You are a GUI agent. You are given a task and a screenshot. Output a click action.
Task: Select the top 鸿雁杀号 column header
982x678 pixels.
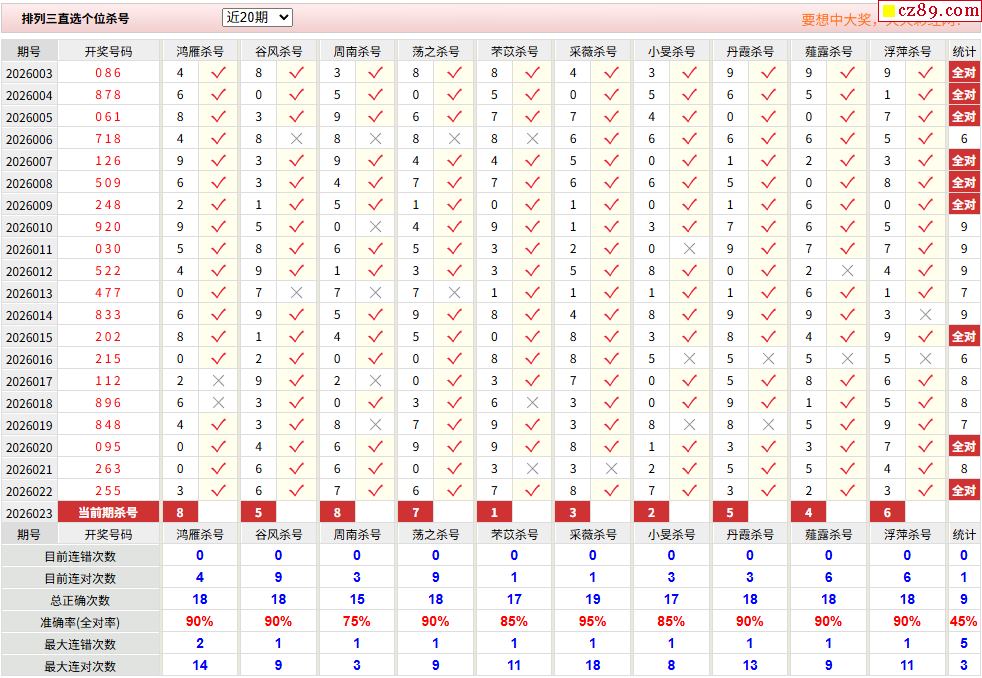(x=200, y=51)
